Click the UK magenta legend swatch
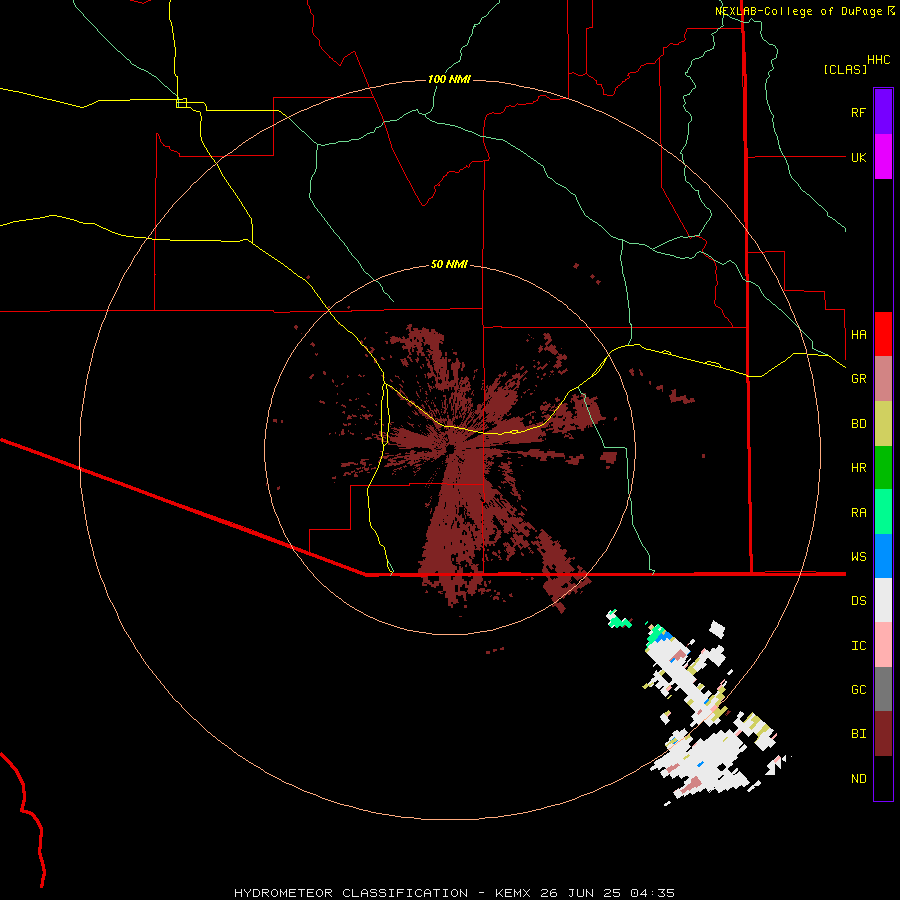900x900 pixels. coord(883,157)
